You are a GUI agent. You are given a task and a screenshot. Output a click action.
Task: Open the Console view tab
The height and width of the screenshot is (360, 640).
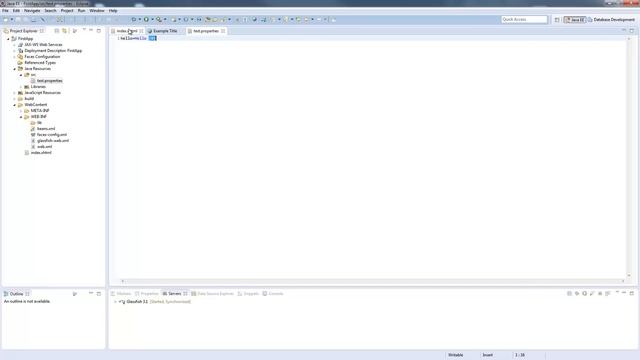273,294
